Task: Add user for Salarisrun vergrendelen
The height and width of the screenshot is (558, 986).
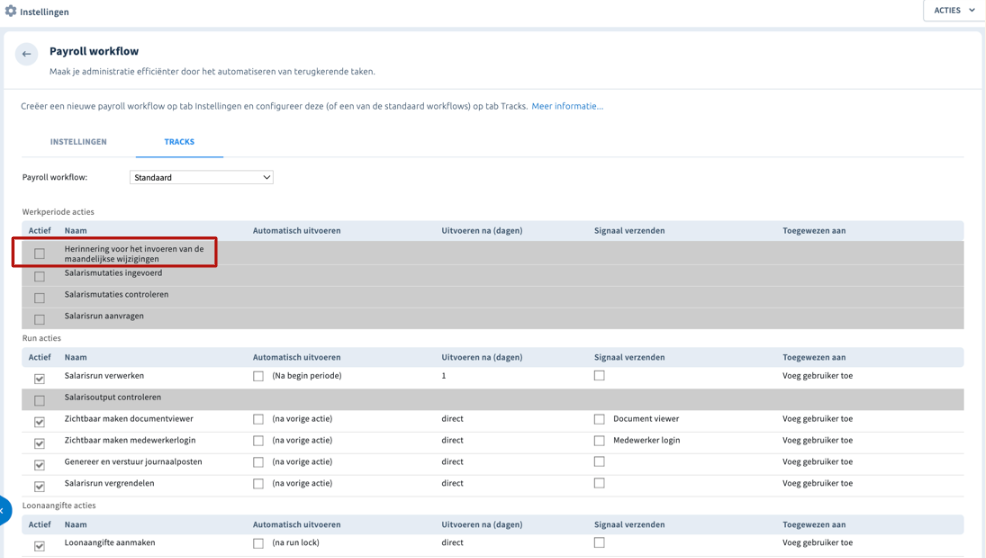Action: tap(817, 483)
